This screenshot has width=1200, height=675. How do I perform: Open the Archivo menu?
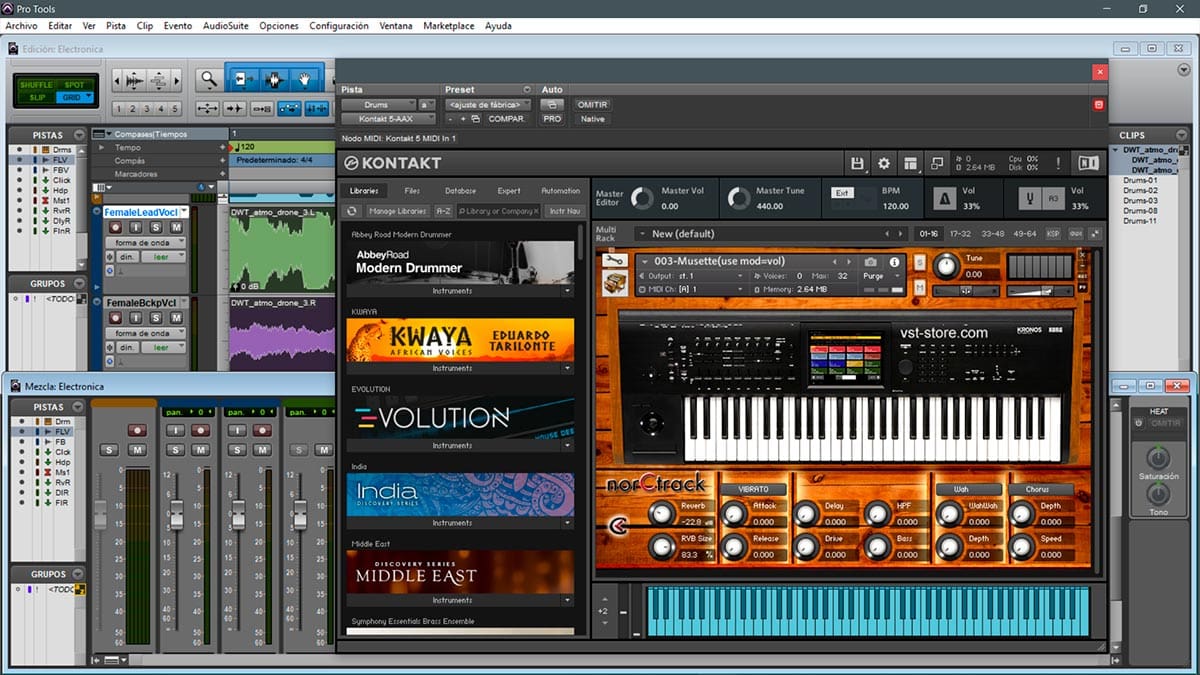[21, 26]
